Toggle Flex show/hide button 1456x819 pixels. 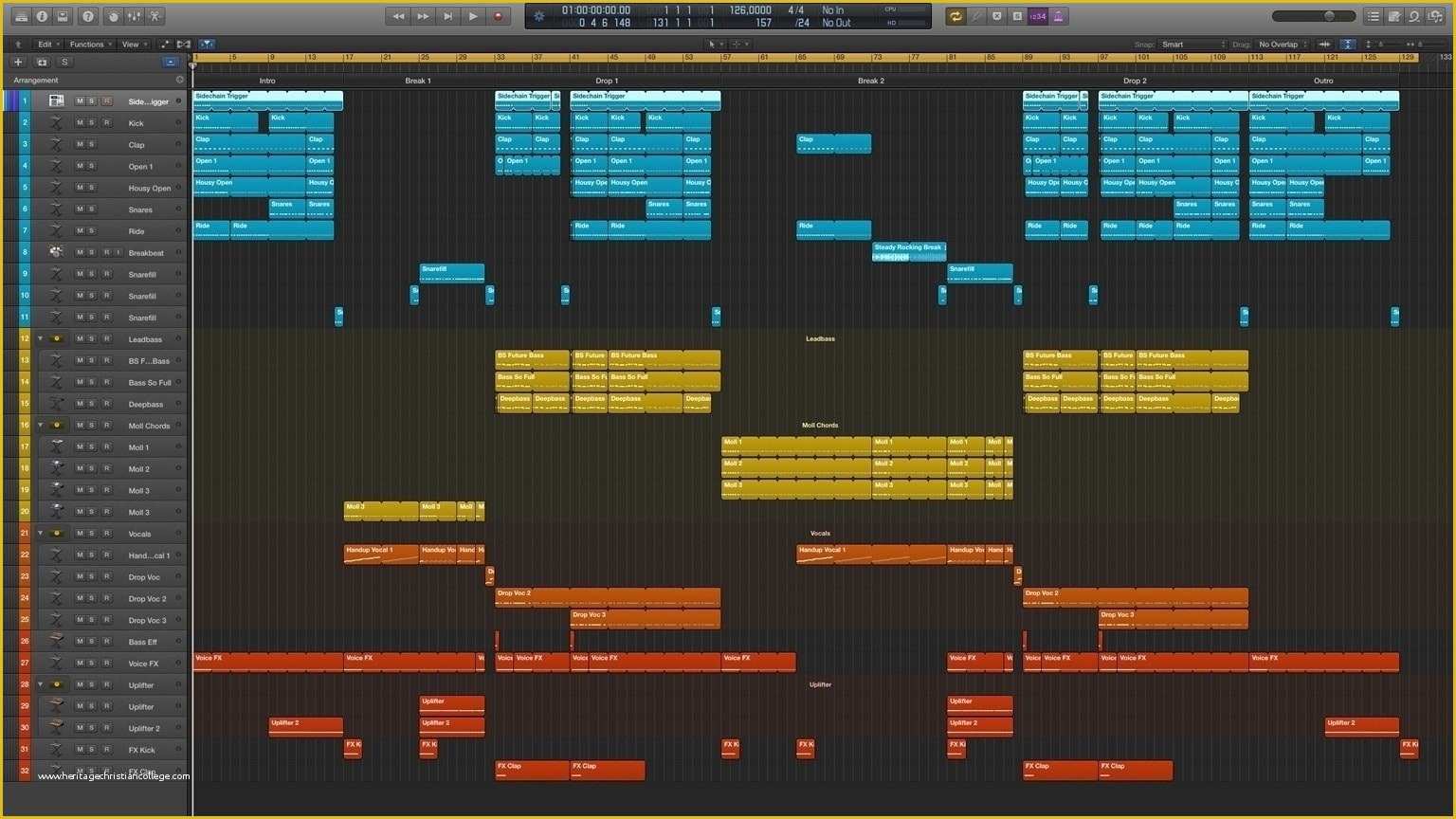click(184, 45)
